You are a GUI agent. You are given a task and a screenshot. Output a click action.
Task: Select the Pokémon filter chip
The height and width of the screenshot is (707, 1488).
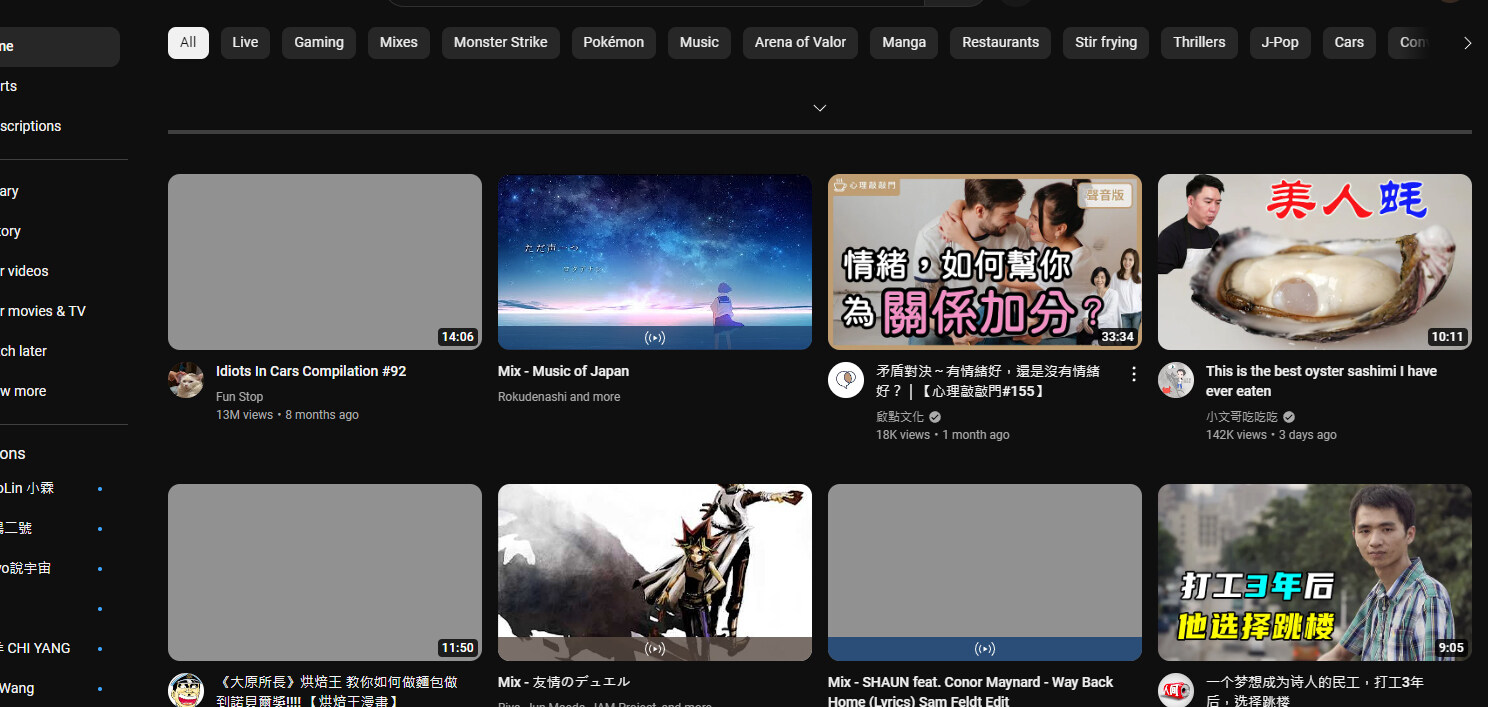click(x=613, y=42)
